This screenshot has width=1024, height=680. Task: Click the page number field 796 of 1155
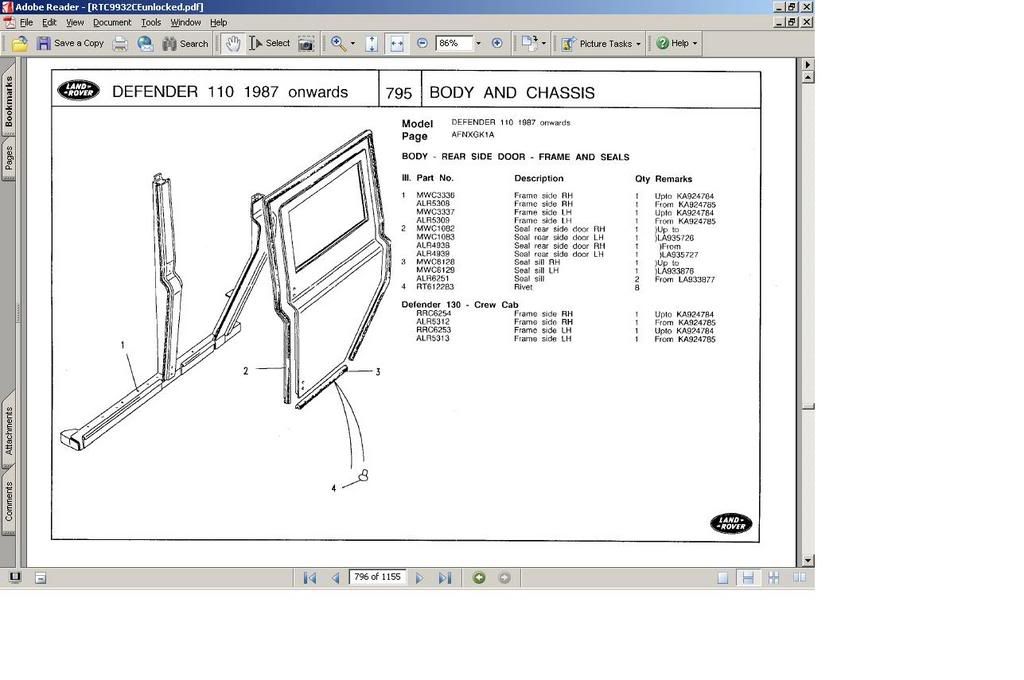click(x=377, y=577)
